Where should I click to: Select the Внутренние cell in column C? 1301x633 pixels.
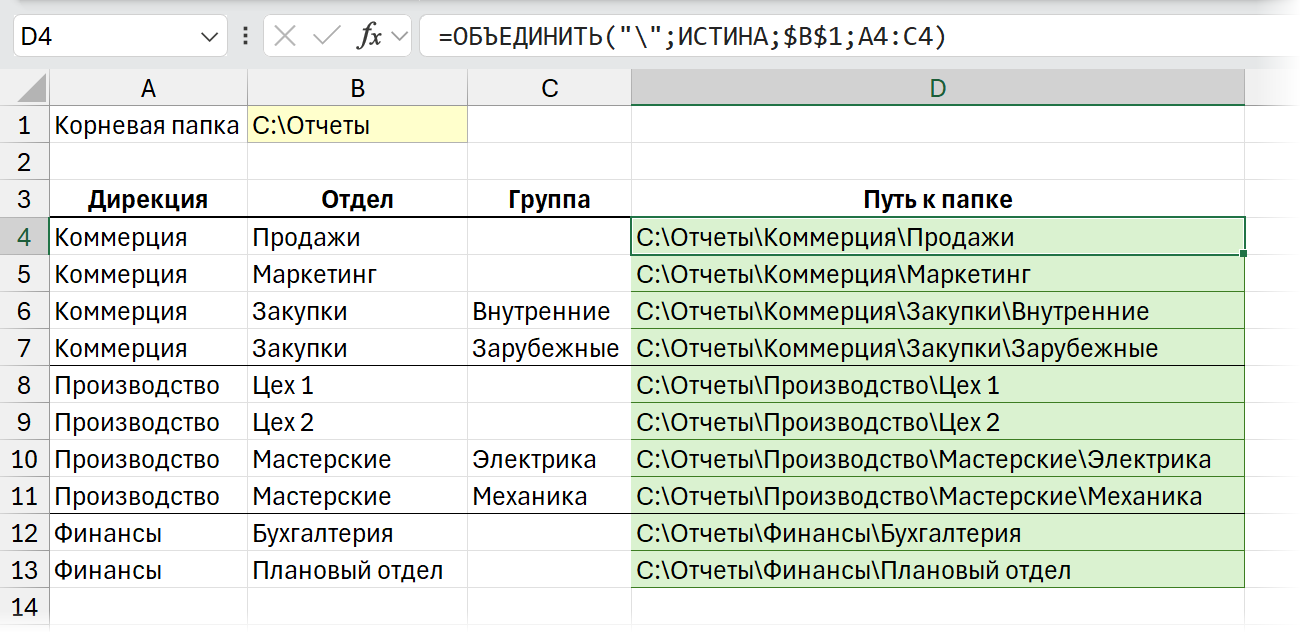pyautogui.click(x=549, y=310)
